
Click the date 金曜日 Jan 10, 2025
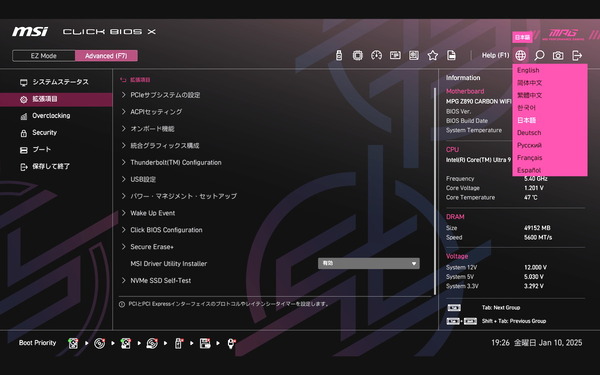point(548,343)
